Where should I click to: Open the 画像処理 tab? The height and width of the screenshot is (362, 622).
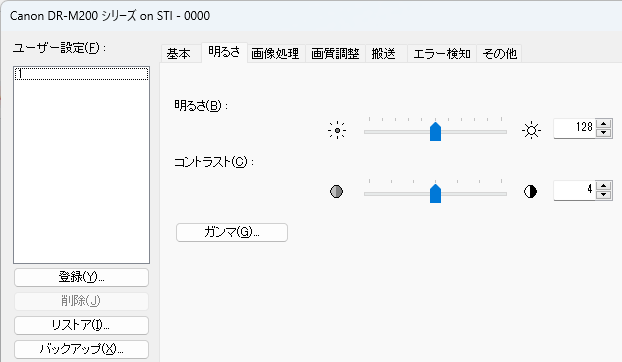coord(275,54)
